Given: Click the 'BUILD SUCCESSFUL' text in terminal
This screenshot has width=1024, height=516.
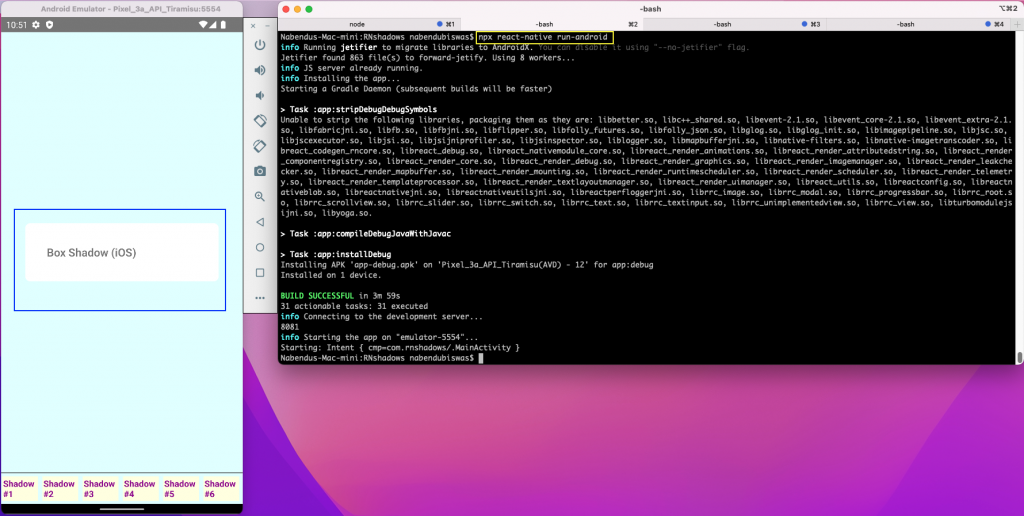Looking at the screenshot, I should point(317,296).
